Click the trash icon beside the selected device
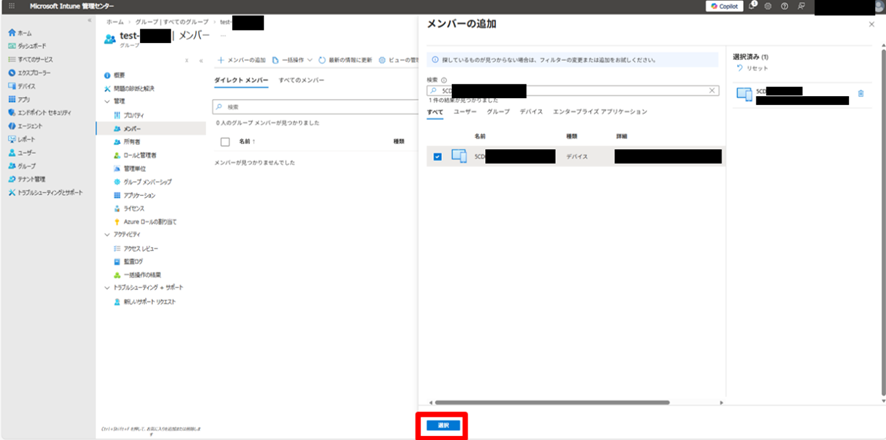 [x=861, y=94]
